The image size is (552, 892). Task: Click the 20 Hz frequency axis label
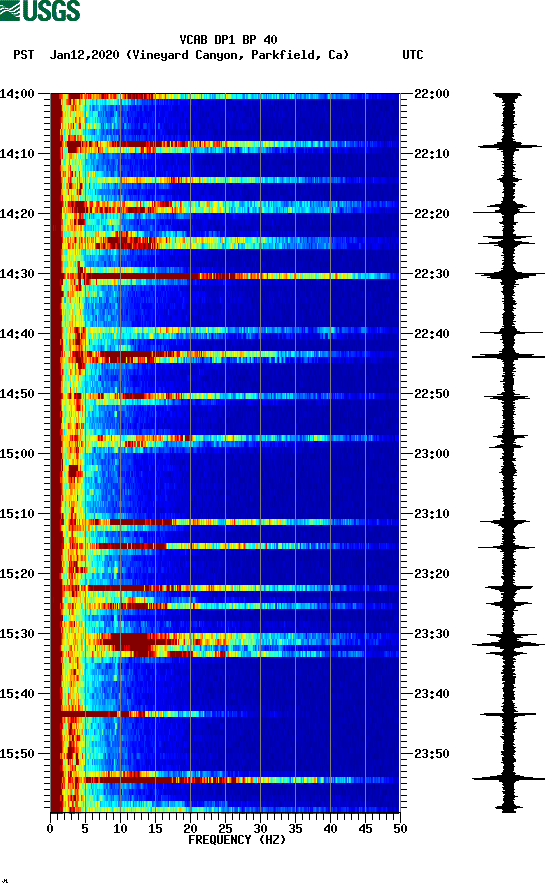[x=190, y=829]
